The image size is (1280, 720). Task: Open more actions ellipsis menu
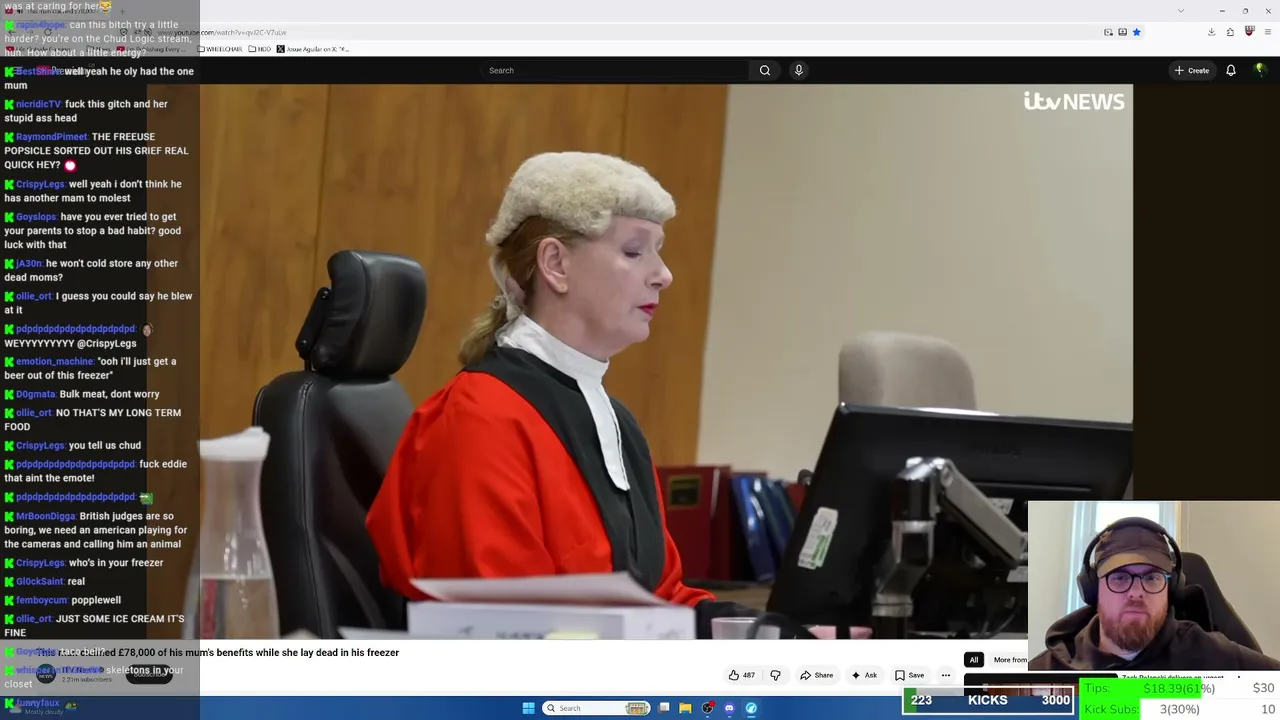(x=946, y=675)
